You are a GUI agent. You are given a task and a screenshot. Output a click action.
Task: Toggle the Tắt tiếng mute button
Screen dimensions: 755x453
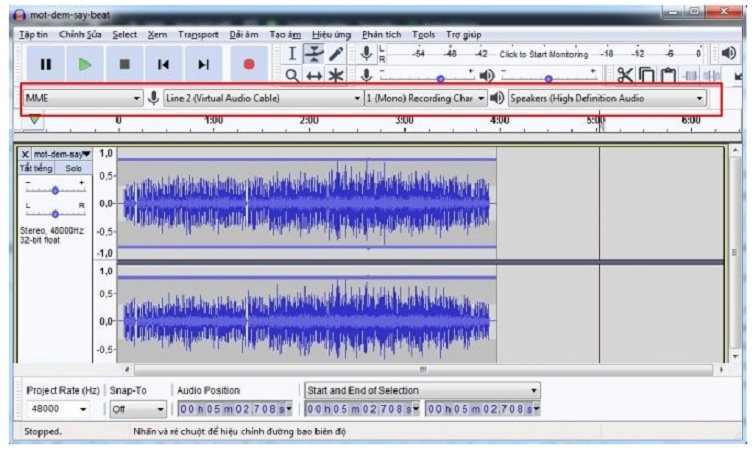[x=36, y=168]
